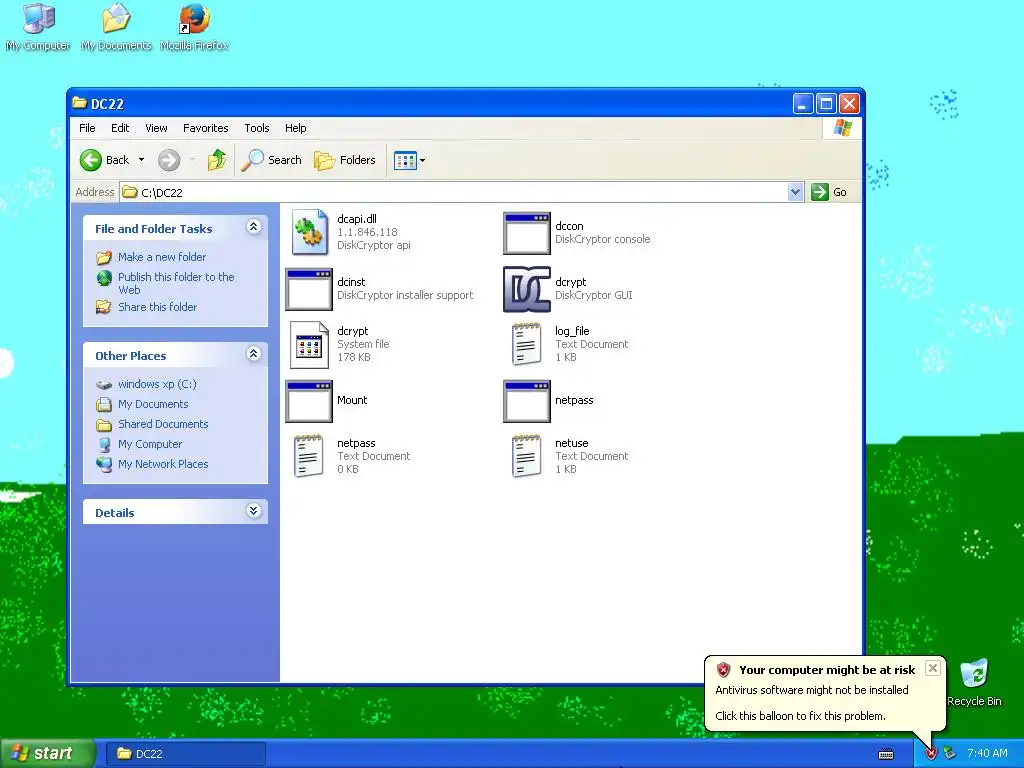Open the Back history dropdown arrow
Viewport: 1024px width, 768px height.
(x=141, y=160)
